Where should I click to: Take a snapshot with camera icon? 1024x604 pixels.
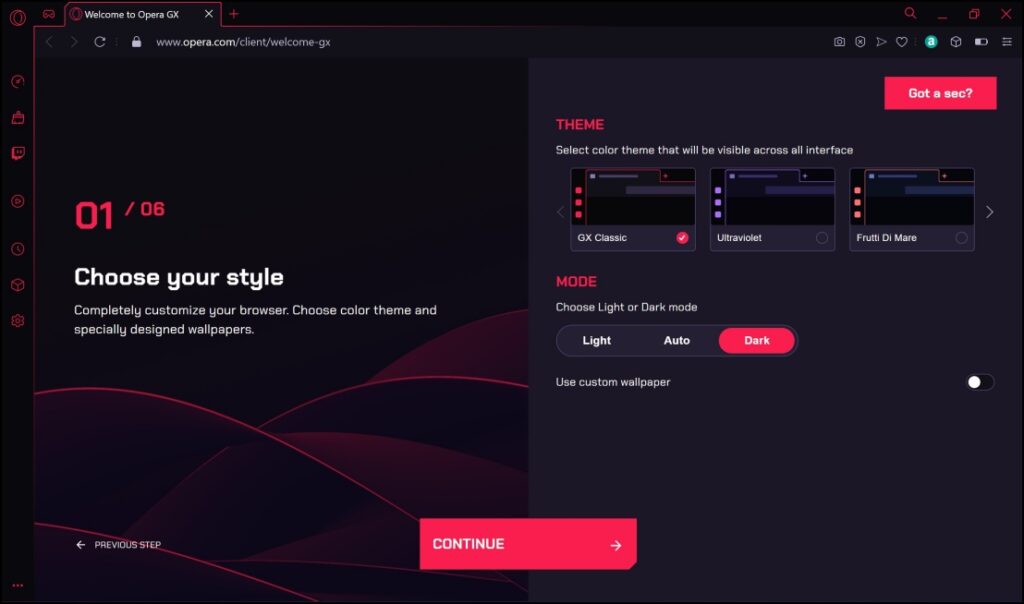tap(839, 42)
